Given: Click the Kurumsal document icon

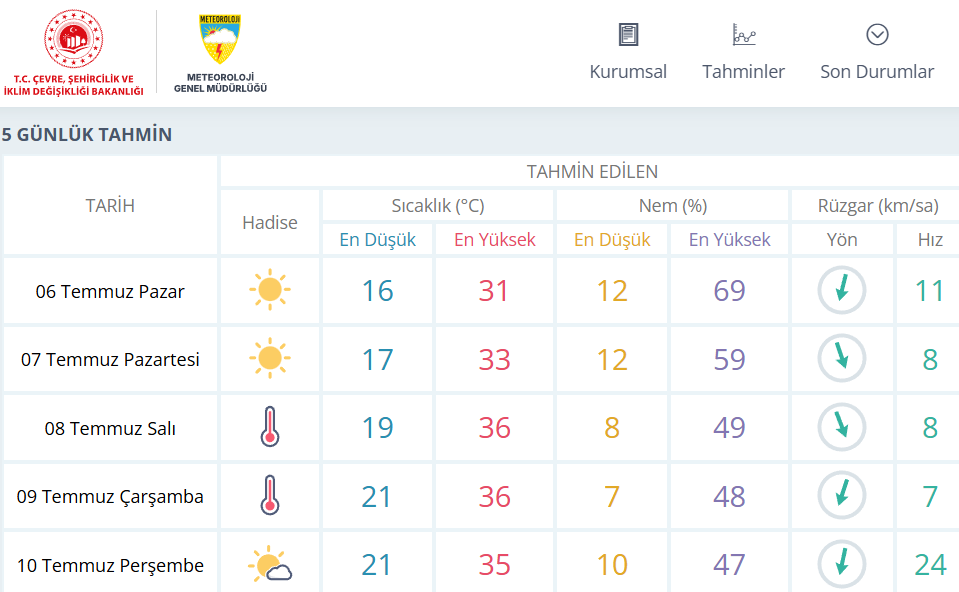Looking at the screenshot, I should click(x=628, y=34).
